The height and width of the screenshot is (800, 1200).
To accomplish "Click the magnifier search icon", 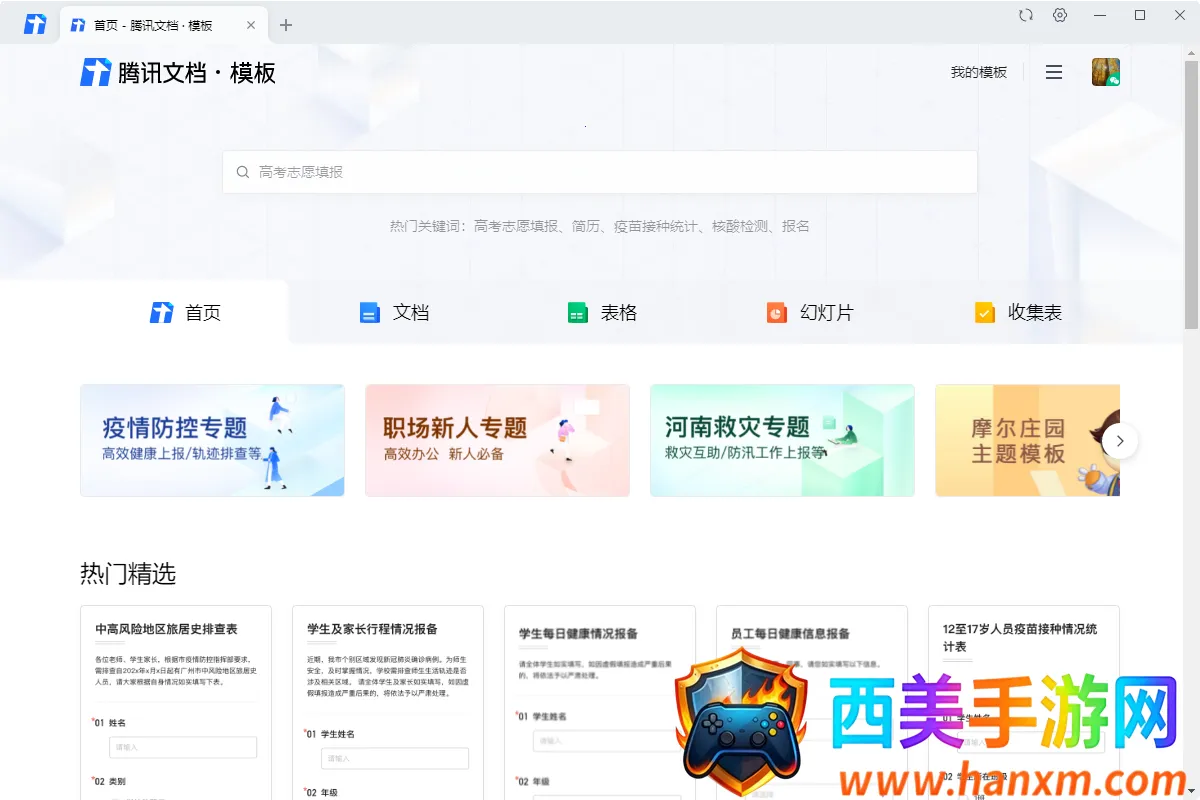I will tap(242, 172).
